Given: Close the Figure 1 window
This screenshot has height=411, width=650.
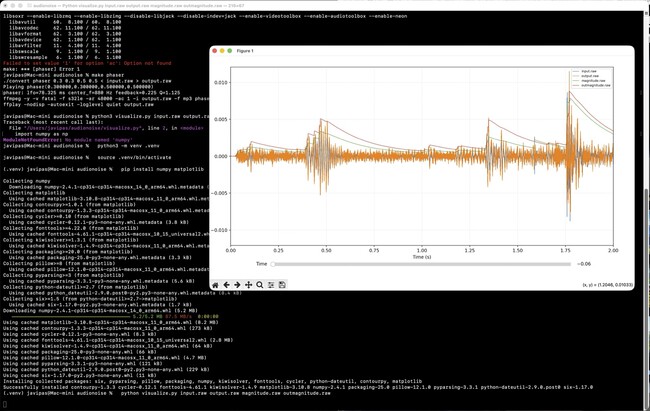Looking at the screenshot, I should (214, 51).
